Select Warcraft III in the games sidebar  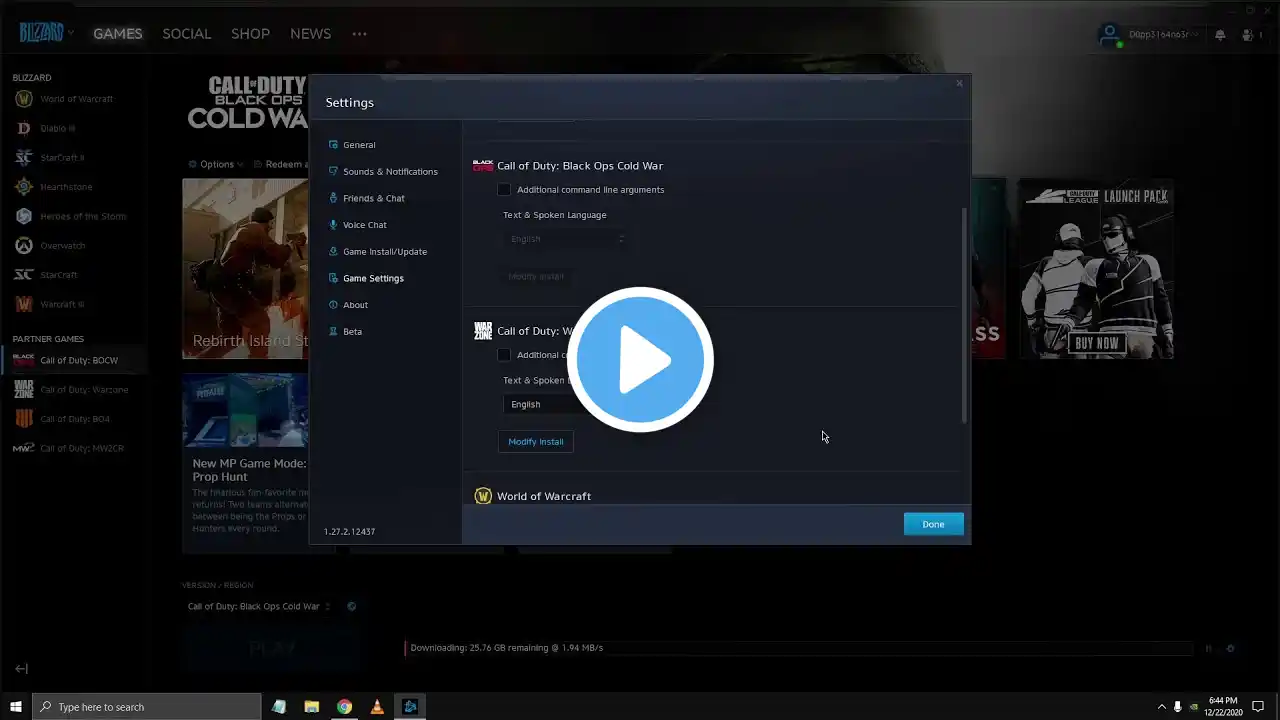click(x=49, y=304)
